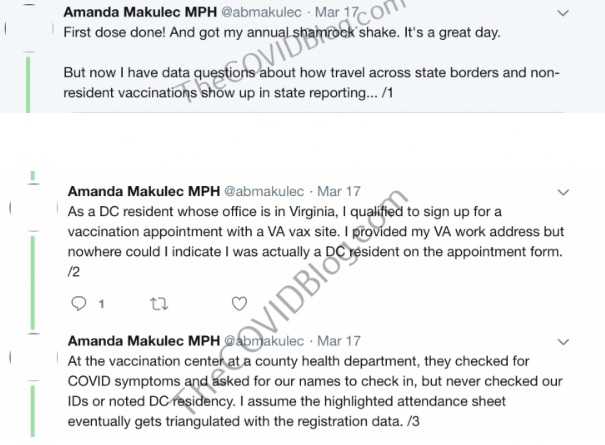Expand the second tweet's chevron menu

pyautogui.click(x=564, y=192)
